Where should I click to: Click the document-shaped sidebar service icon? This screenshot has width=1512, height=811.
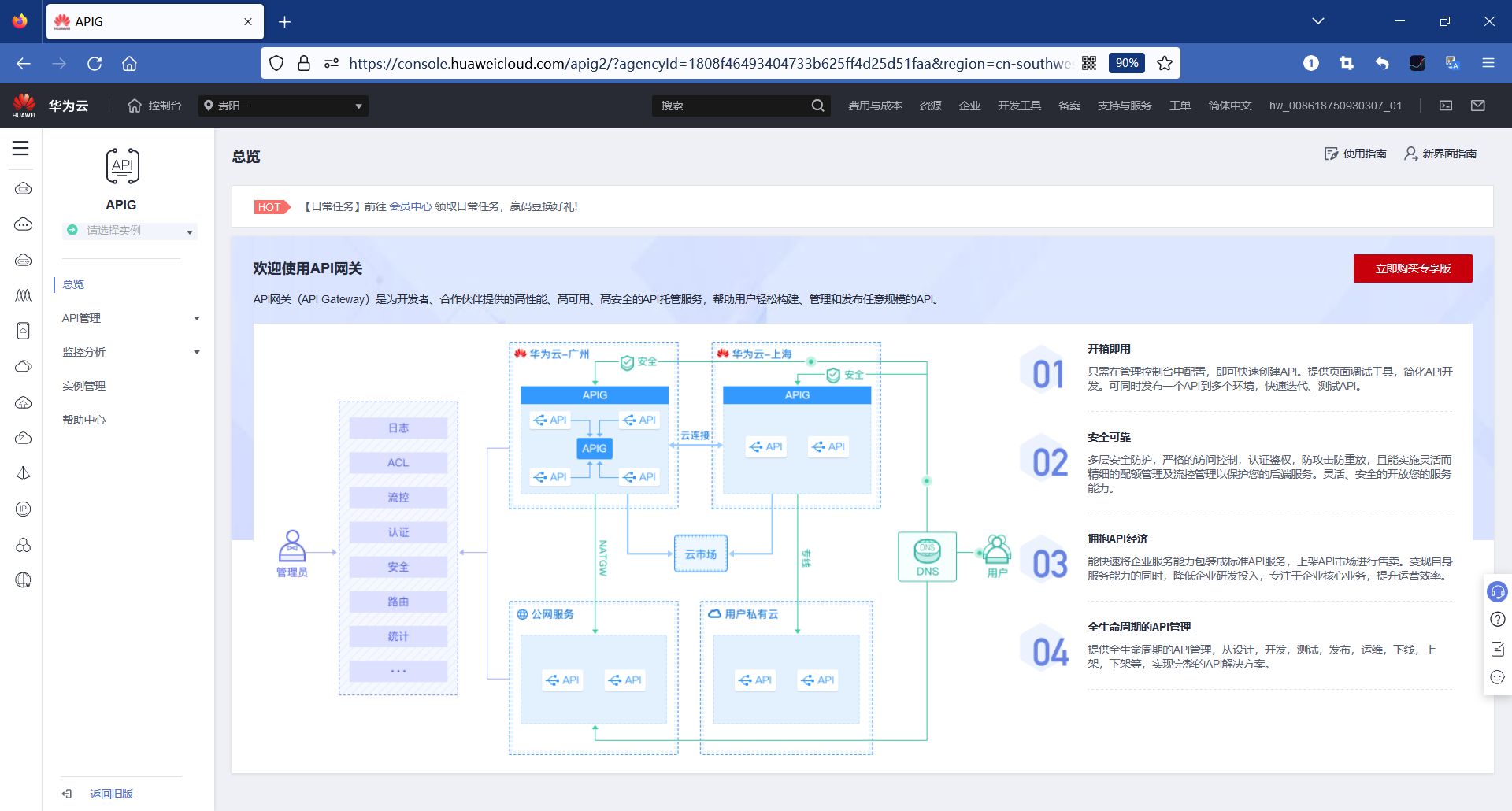click(24, 331)
